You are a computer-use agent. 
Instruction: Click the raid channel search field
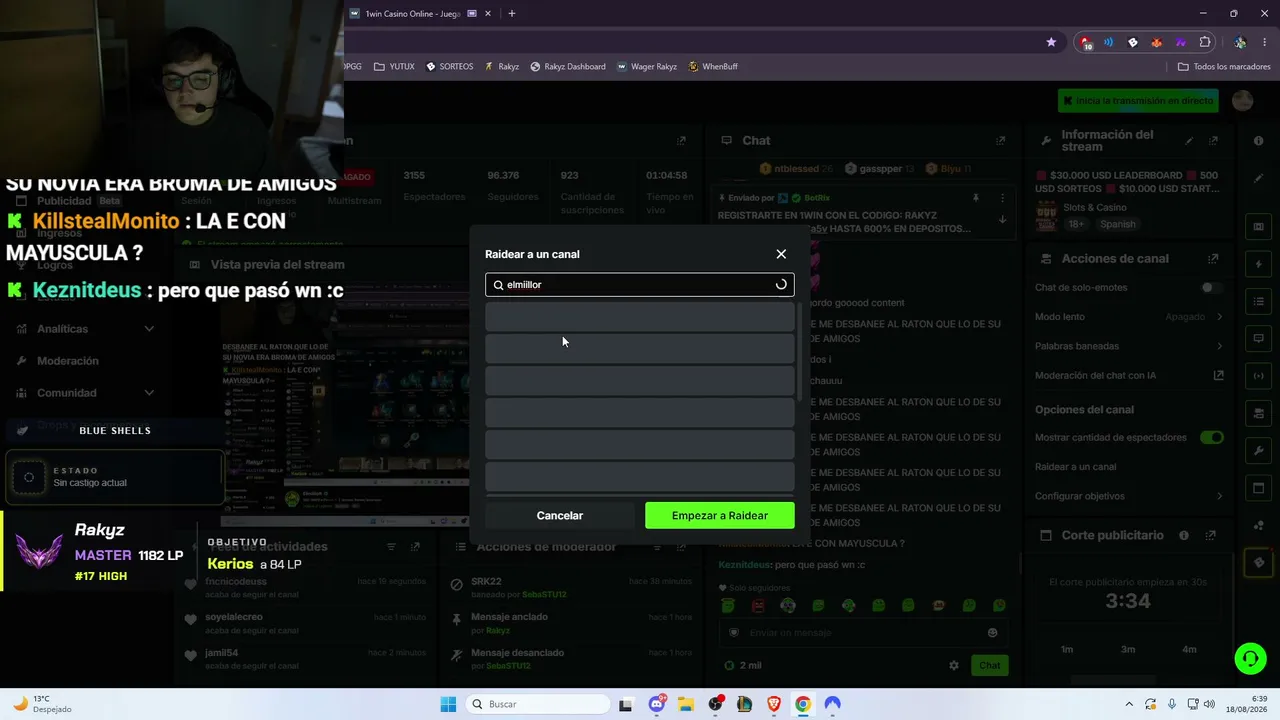click(640, 285)
